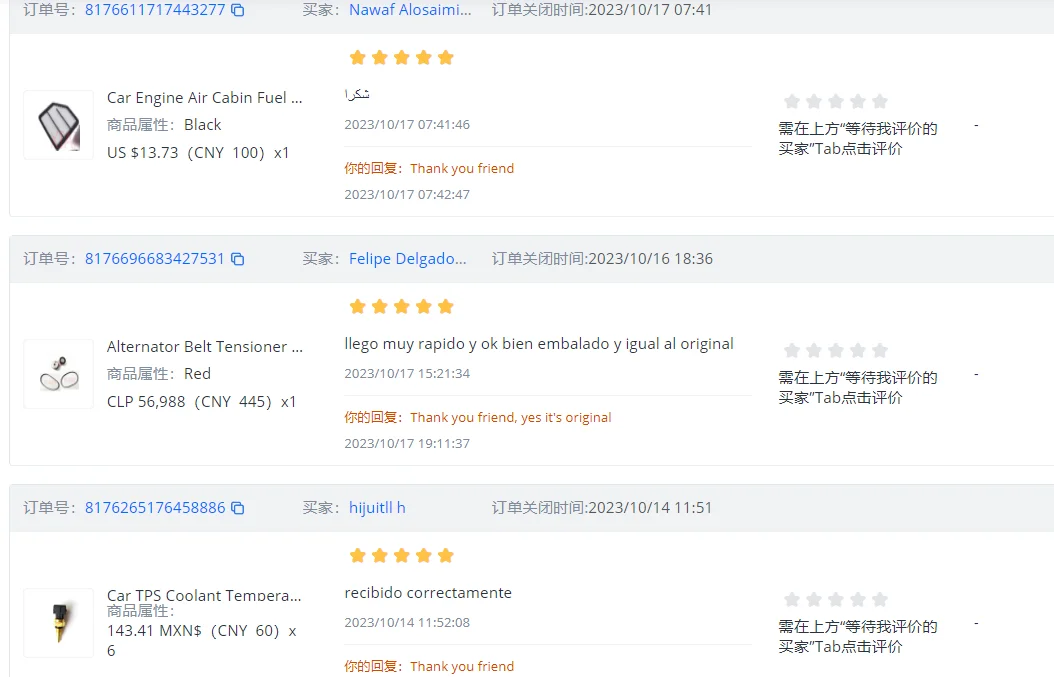Open order 8176265176458886 link
The image size is (1054, 677).
pyautogui.click(x=155, y=508)
